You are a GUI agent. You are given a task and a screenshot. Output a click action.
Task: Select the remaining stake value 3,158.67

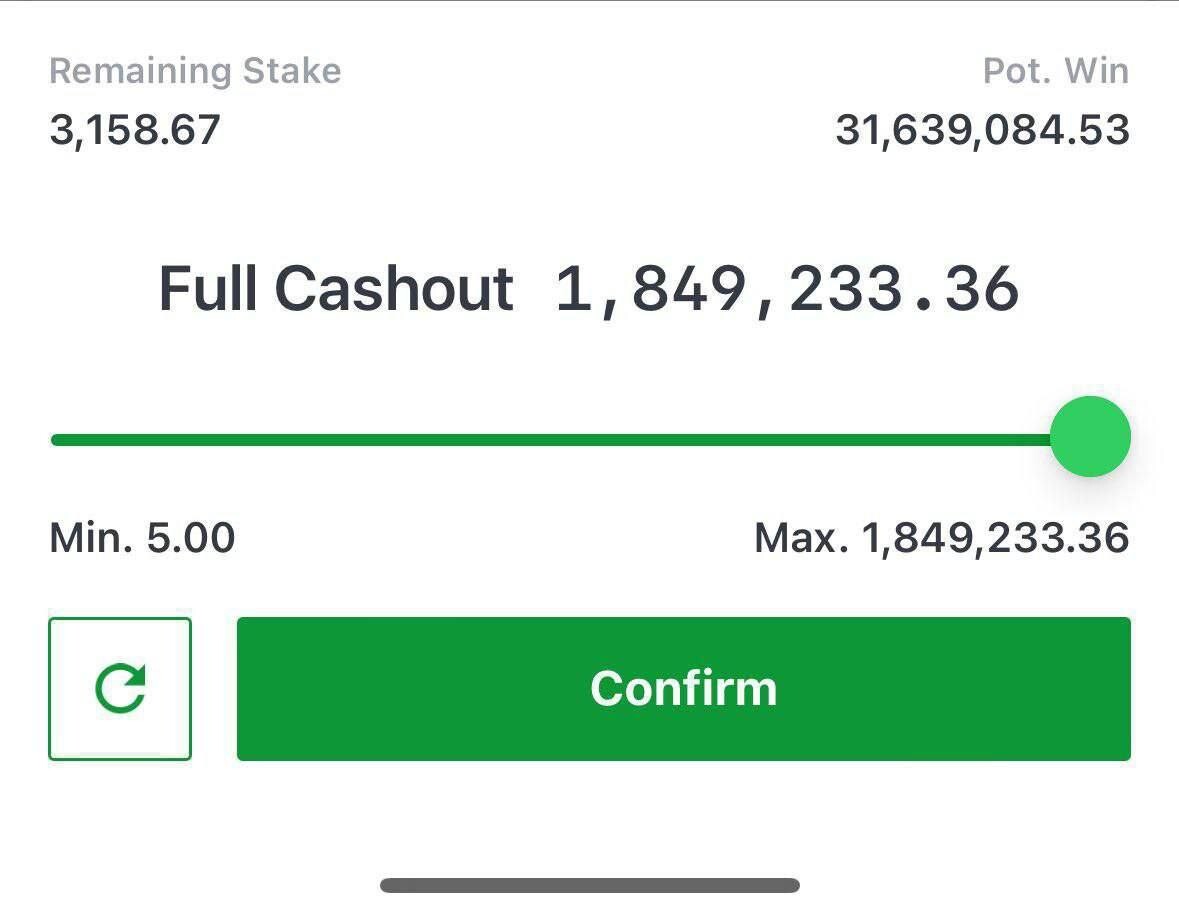(135, 129)
